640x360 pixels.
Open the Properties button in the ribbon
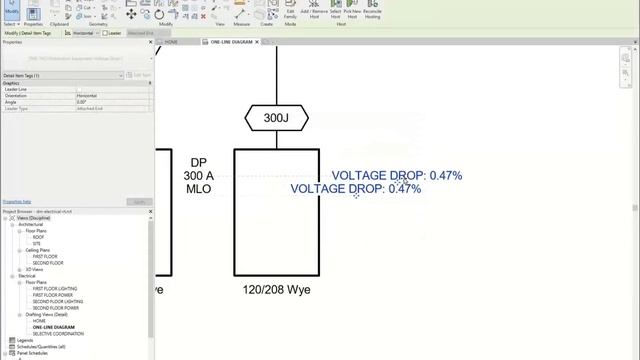pos(33,14)
